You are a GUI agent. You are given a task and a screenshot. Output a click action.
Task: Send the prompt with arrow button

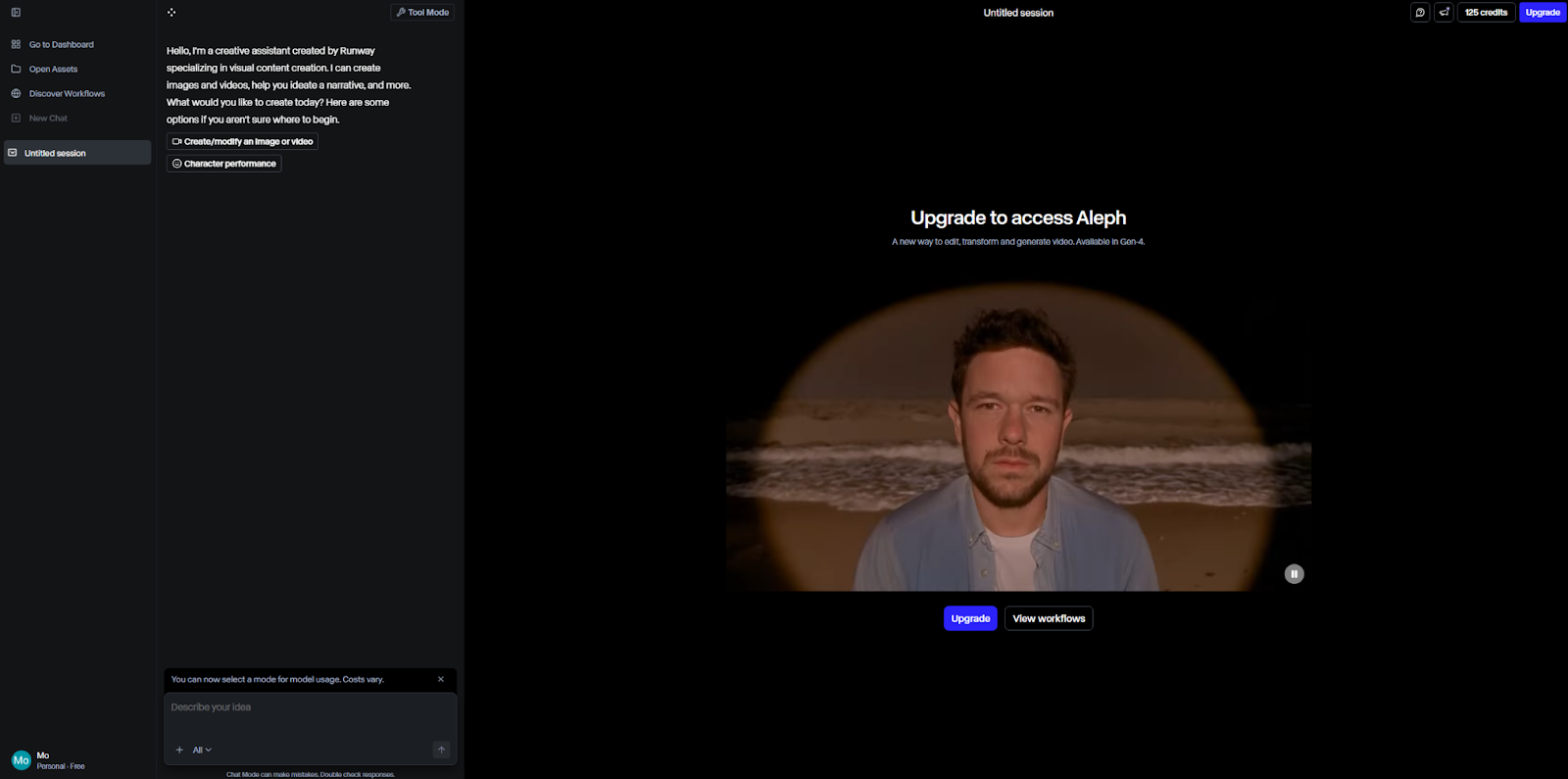[441, 750]
